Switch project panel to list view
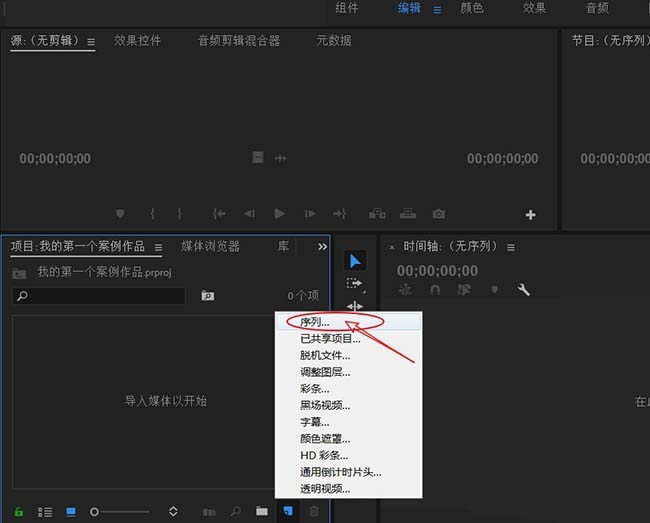The width and height of the screenshot is (650, 523). pyautogui.click(x=45, y=512)
